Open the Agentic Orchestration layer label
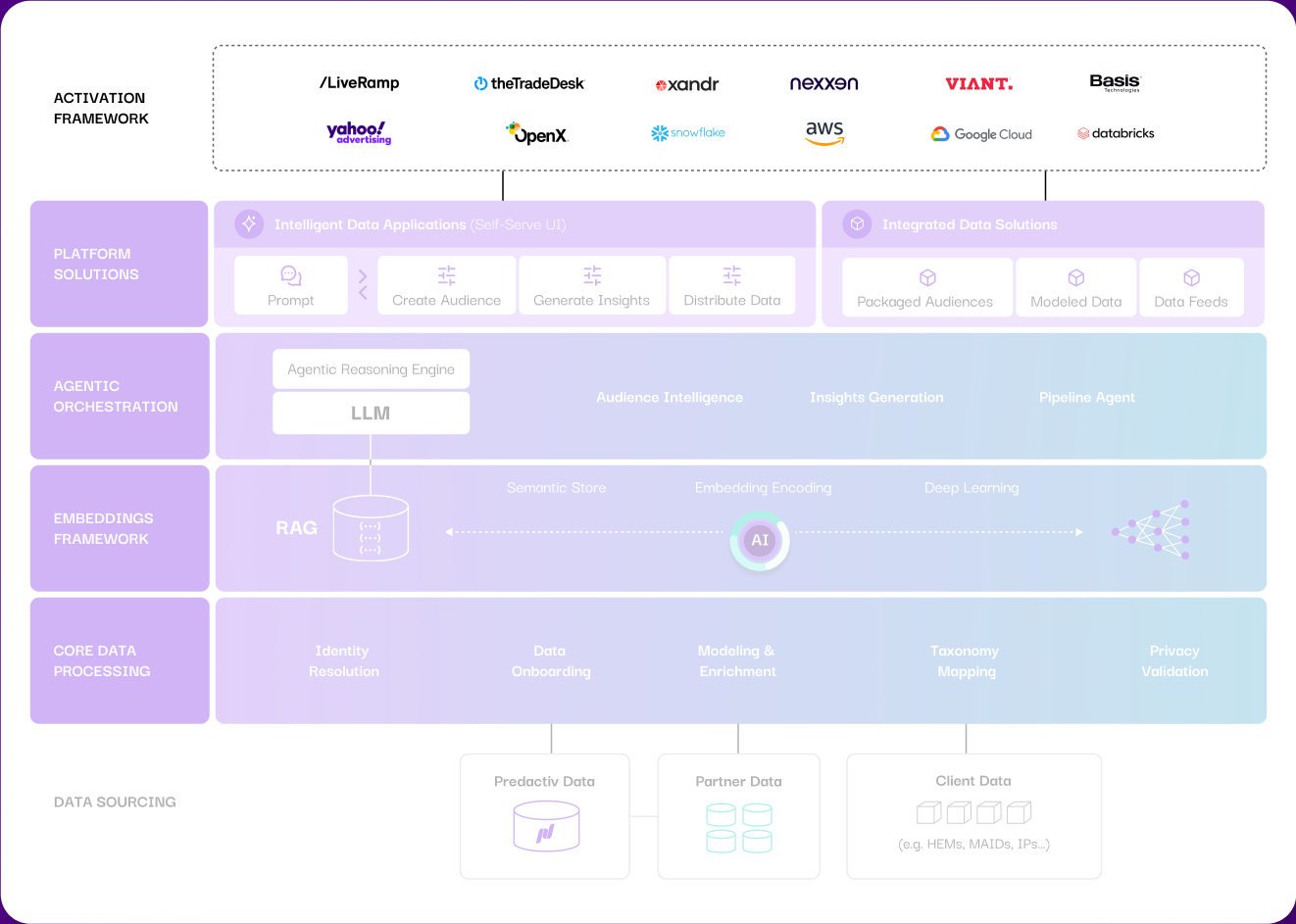1296x924 pixels. coord(120,396)
